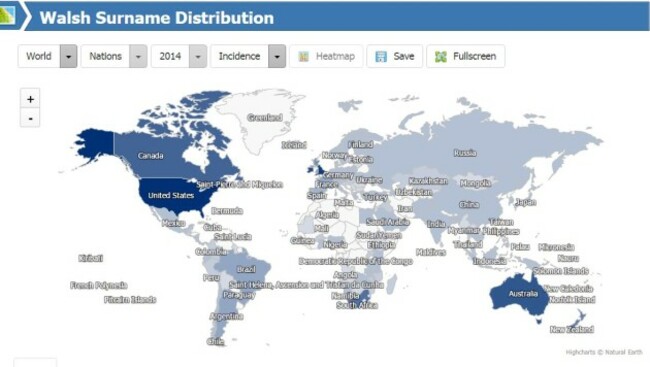650x367 pixels.
Task: Click the Save floppy disk icon
Action: 381,56
